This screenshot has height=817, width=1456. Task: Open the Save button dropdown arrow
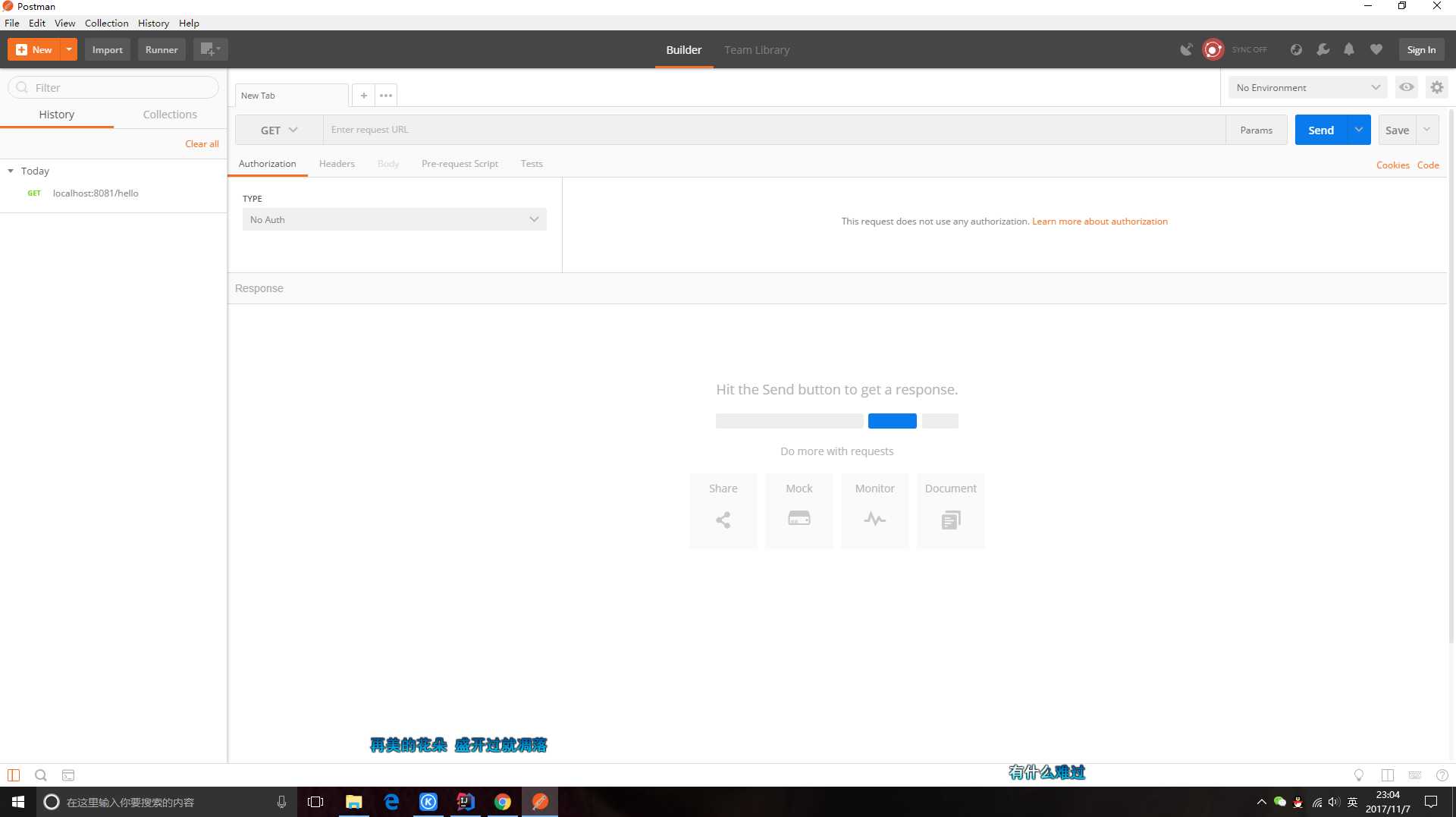tap(1427, 130)
